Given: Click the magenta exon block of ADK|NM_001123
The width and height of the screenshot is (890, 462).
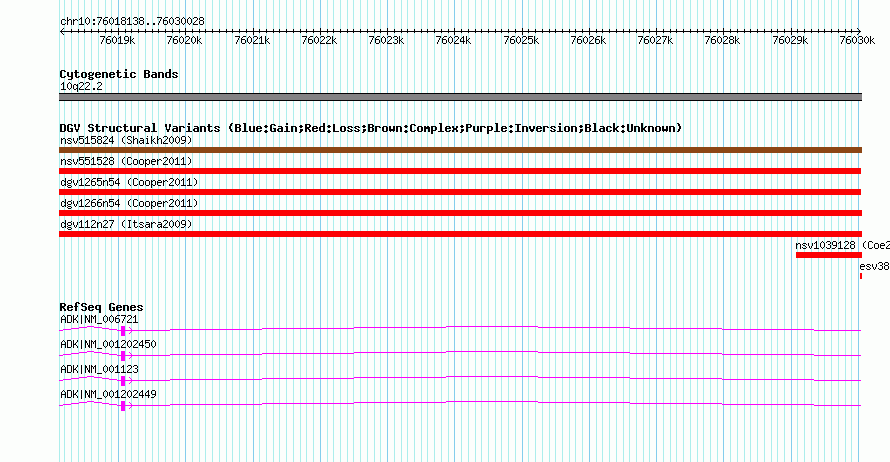Looking at the screenshot, I should [x=123, y=381].
